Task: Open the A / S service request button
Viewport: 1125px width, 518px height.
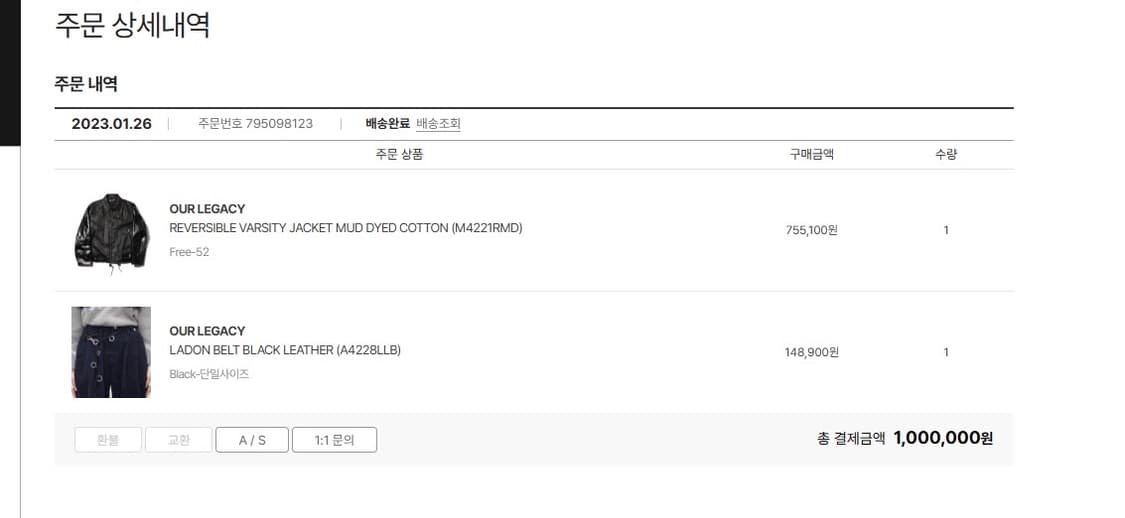Action: pyautogui.click(x=252, y=440)
